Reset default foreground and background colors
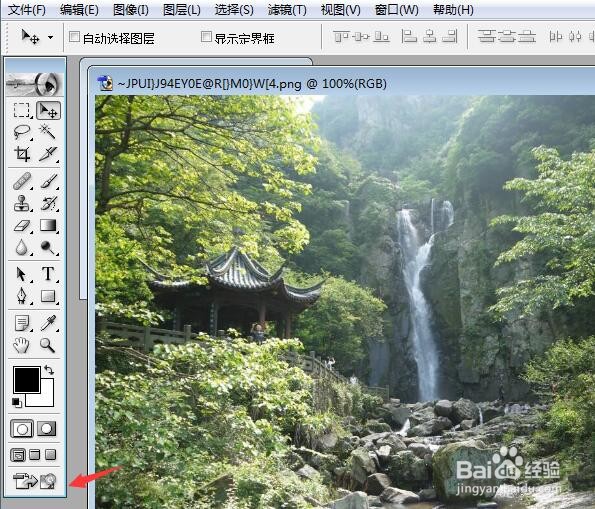 (x=17, y=402)
